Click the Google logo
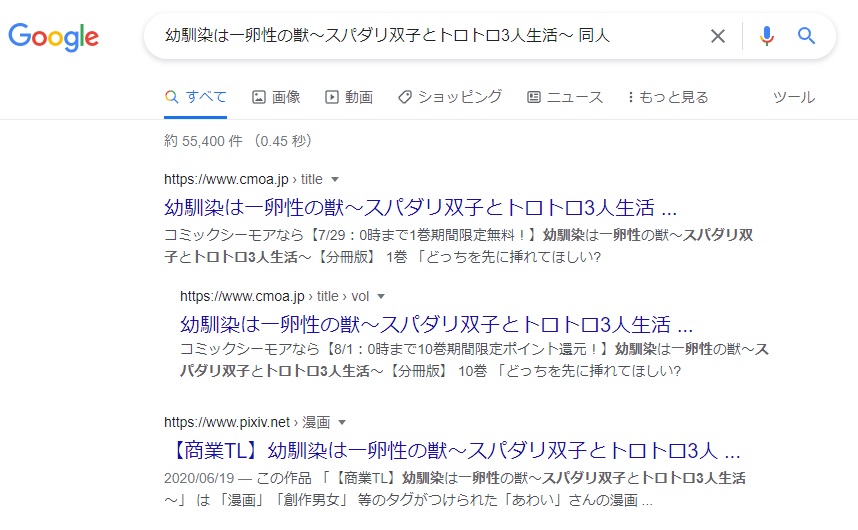The image size is (858, 530). [x=54, y=37]
